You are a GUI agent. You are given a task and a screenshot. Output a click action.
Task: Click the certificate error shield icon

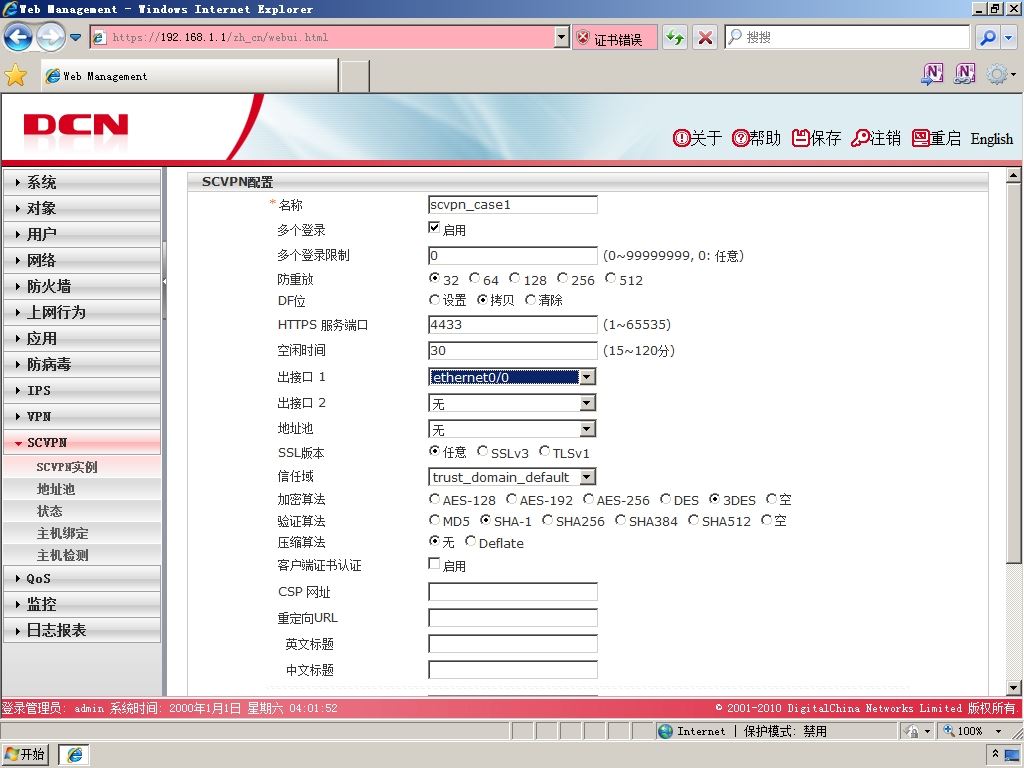[583, 38]
